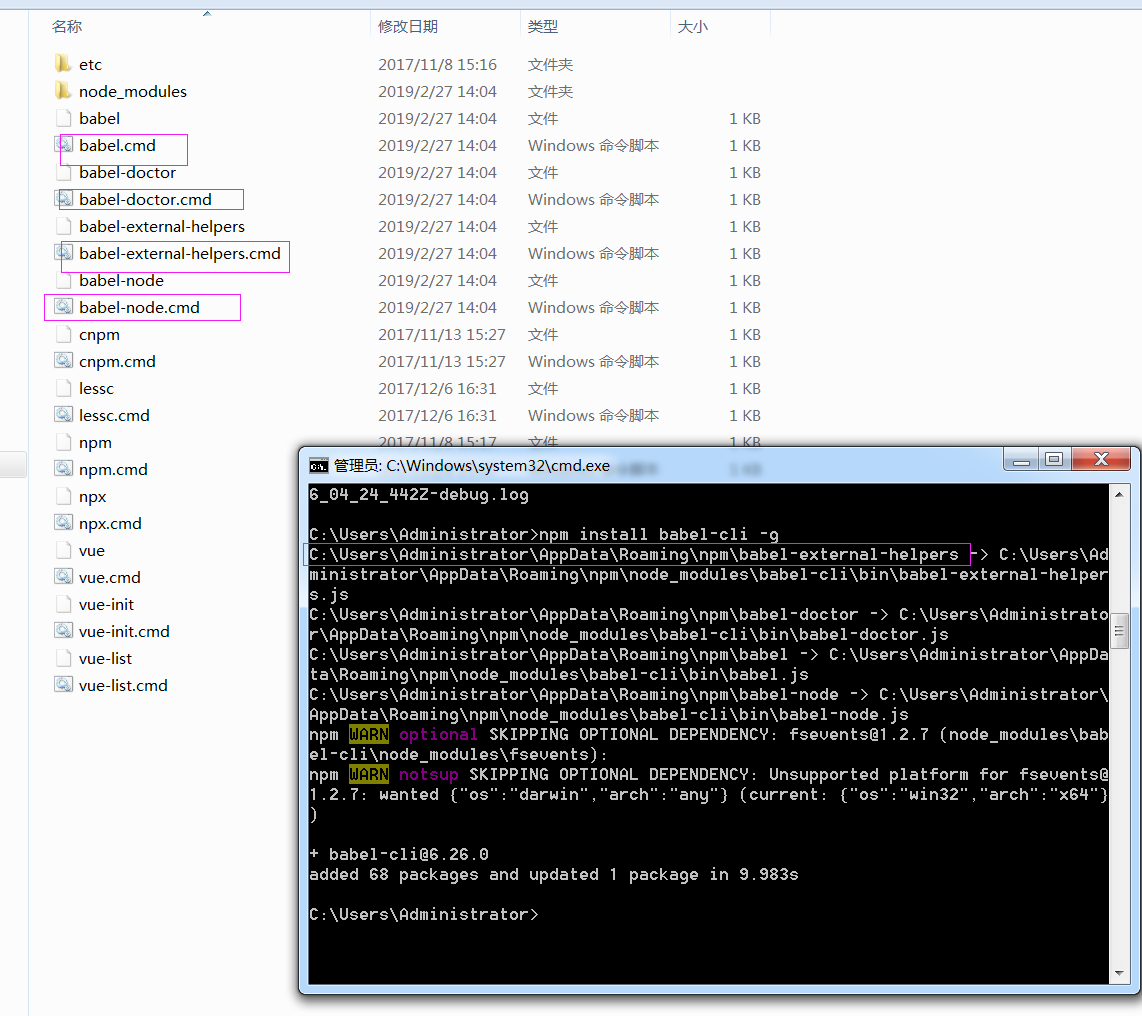The width and height of the screenshot is (1142, 1016).
Task: Click the npm.cmd script icon
Action: [x=63, y=469]
